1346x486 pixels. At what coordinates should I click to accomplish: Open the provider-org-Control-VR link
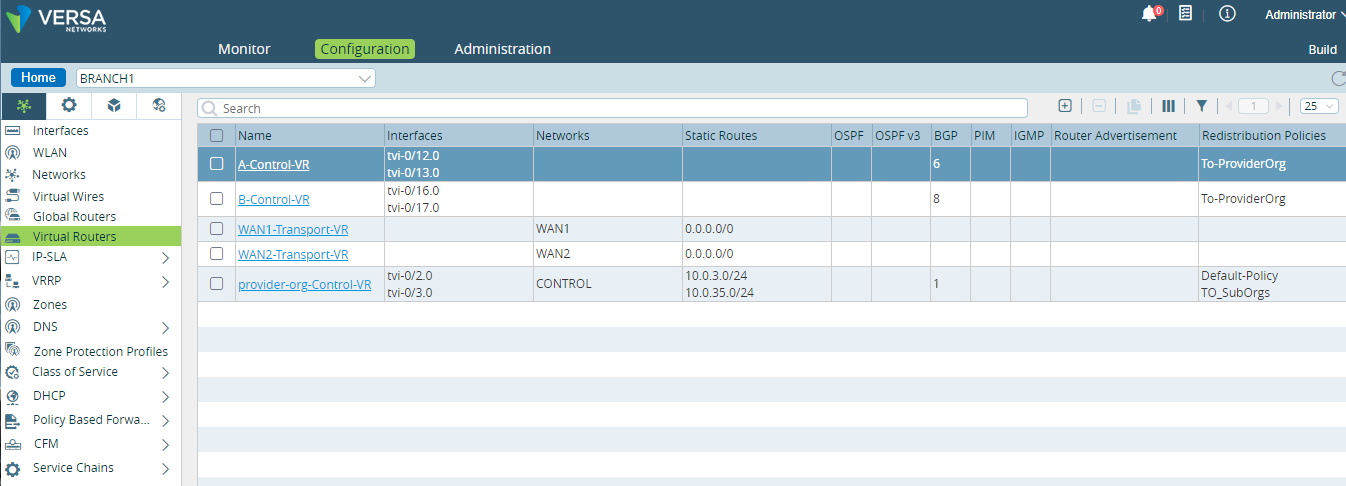click(304, 284)
